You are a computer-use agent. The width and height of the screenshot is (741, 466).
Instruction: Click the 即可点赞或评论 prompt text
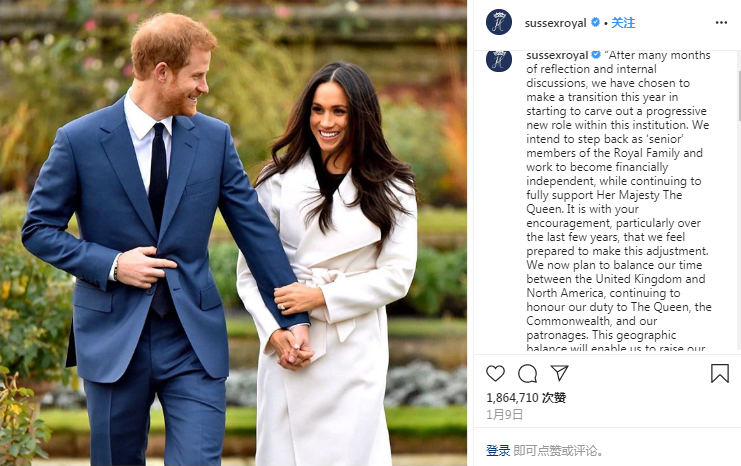pyautogui.click(x=558, y=450)
